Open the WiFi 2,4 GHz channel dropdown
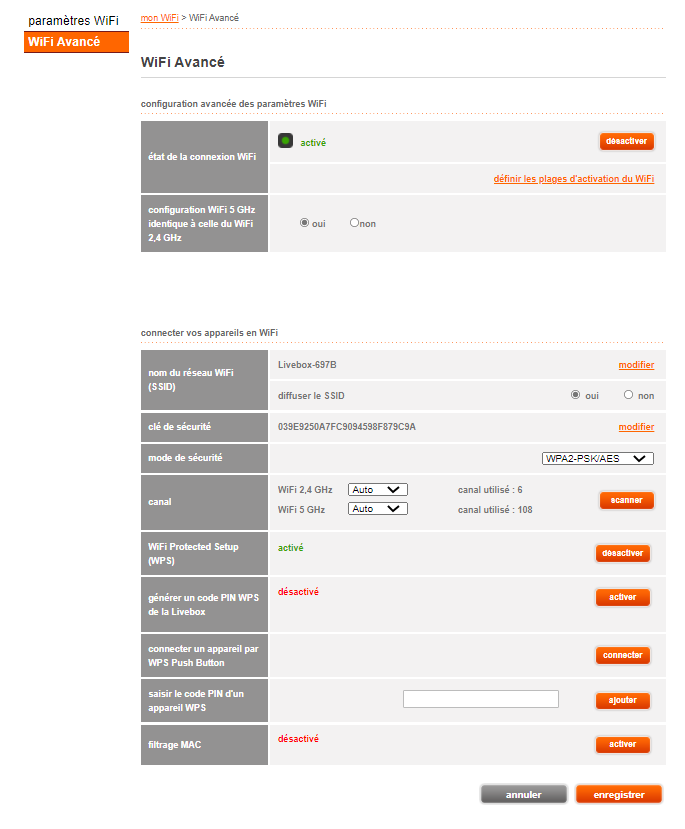The width and height of the screenshot is (685, 829). click(377, 490)
